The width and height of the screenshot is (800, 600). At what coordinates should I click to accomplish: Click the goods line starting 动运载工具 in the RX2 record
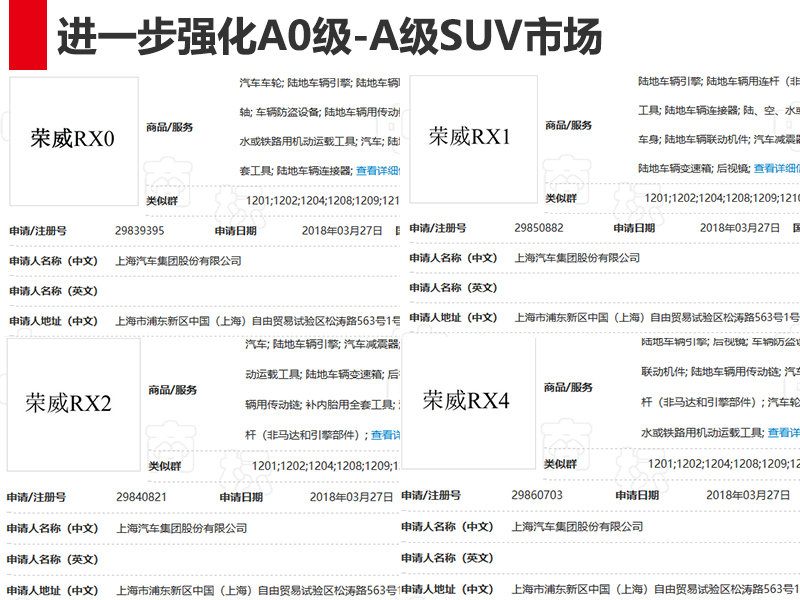[323, 374]
